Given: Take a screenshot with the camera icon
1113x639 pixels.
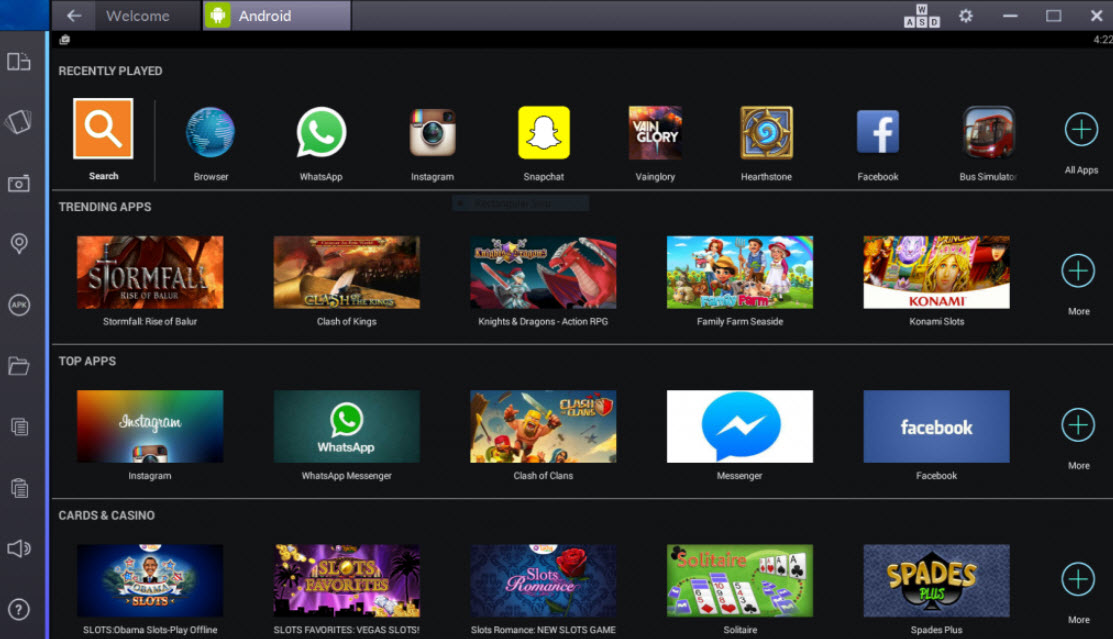Looking at the screenshot, I should (x=19, y=183).
